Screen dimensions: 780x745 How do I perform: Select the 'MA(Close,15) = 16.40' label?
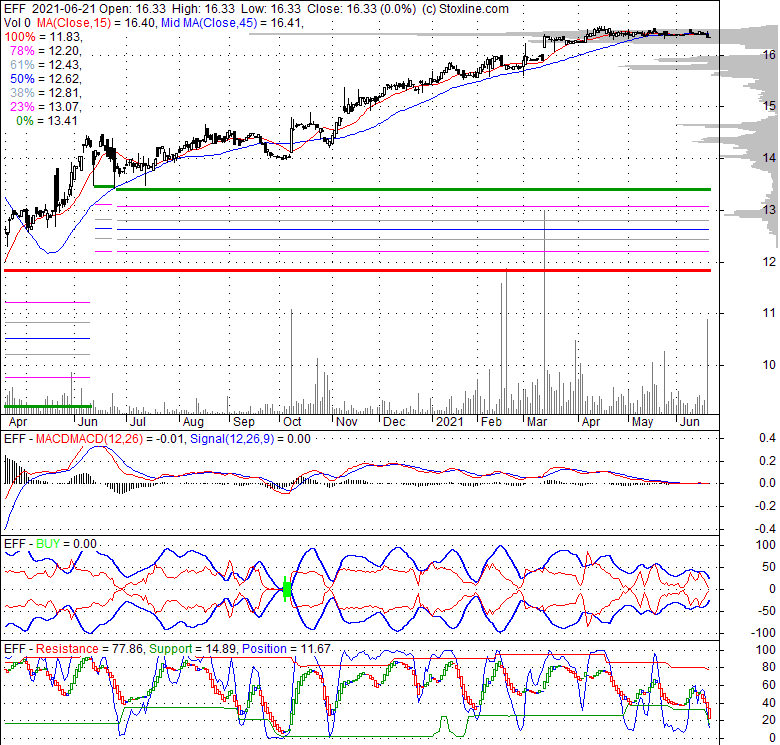(x=96, y=23)
